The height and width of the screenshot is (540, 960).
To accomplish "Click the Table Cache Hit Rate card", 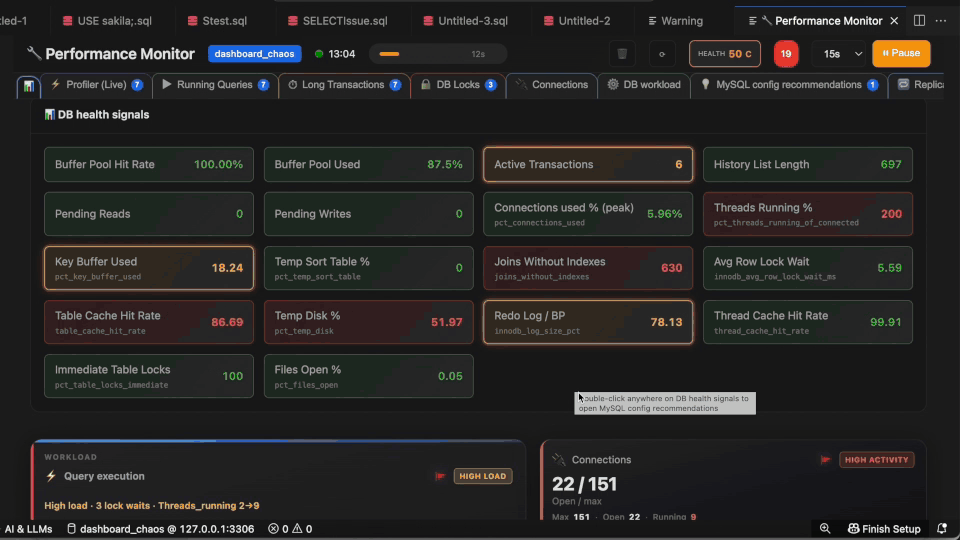I will pyautogui.click(x=149, y=322).
